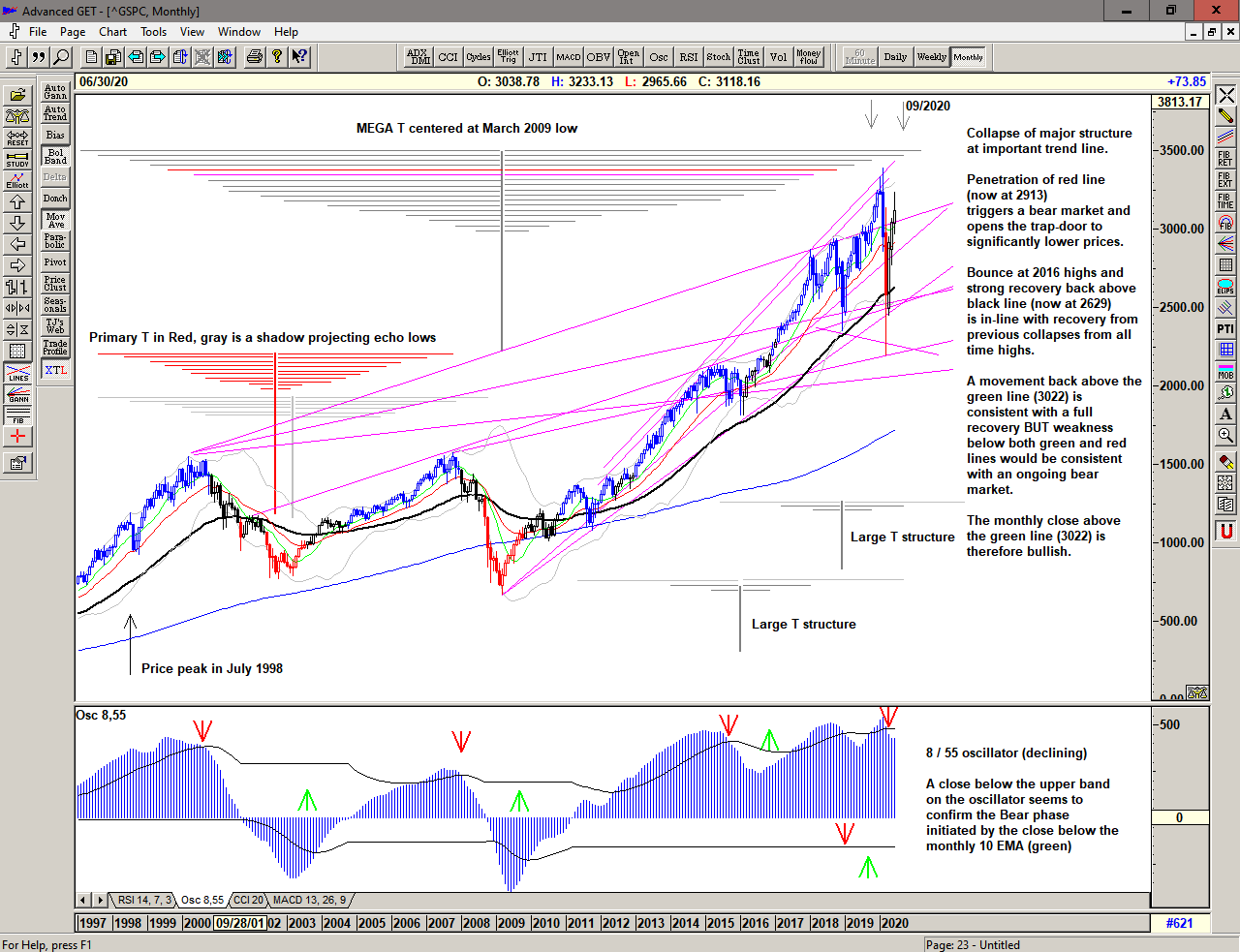Screen dimensions: 1240x952
Task: Select the MOB make-or-break tool
Action: [1225, 371]
